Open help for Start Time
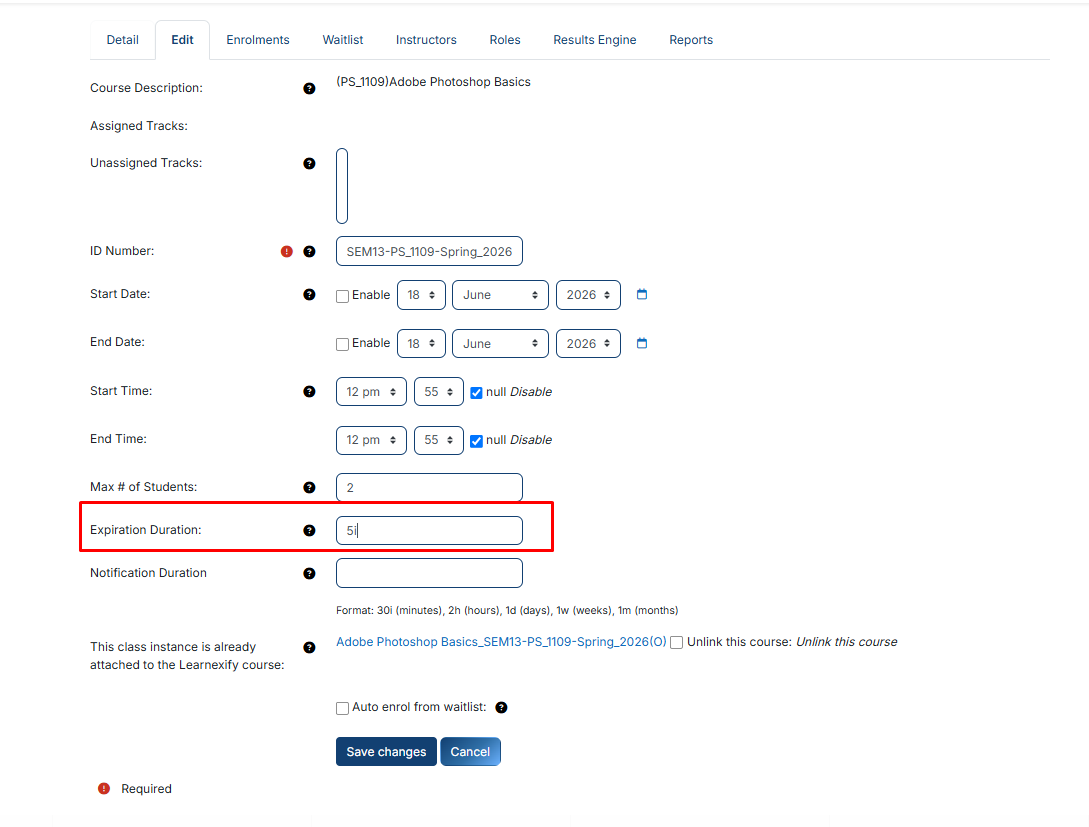 point(309,392)
